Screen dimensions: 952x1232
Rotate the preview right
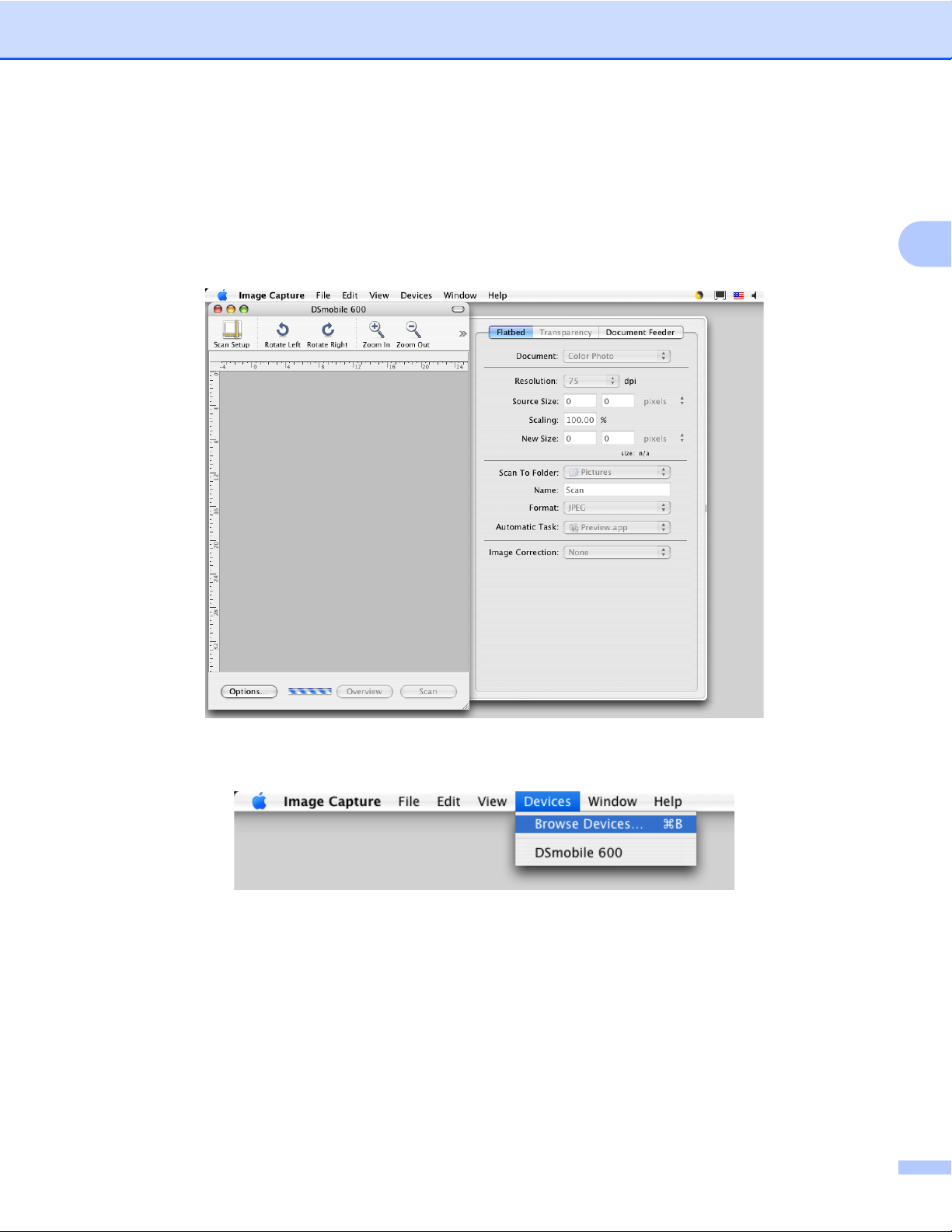(x=327, y=334)
